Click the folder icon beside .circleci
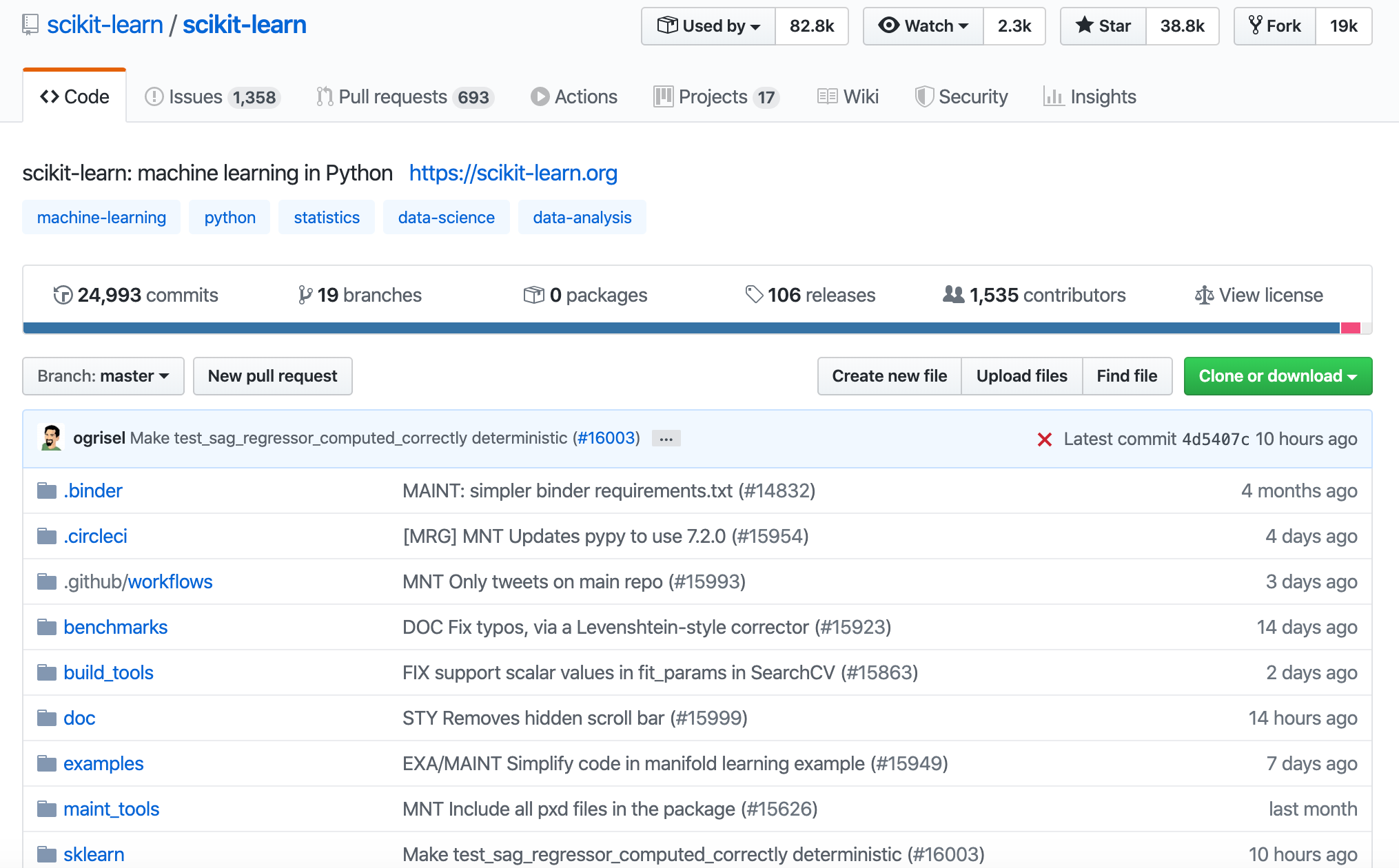 pos(47,536)
